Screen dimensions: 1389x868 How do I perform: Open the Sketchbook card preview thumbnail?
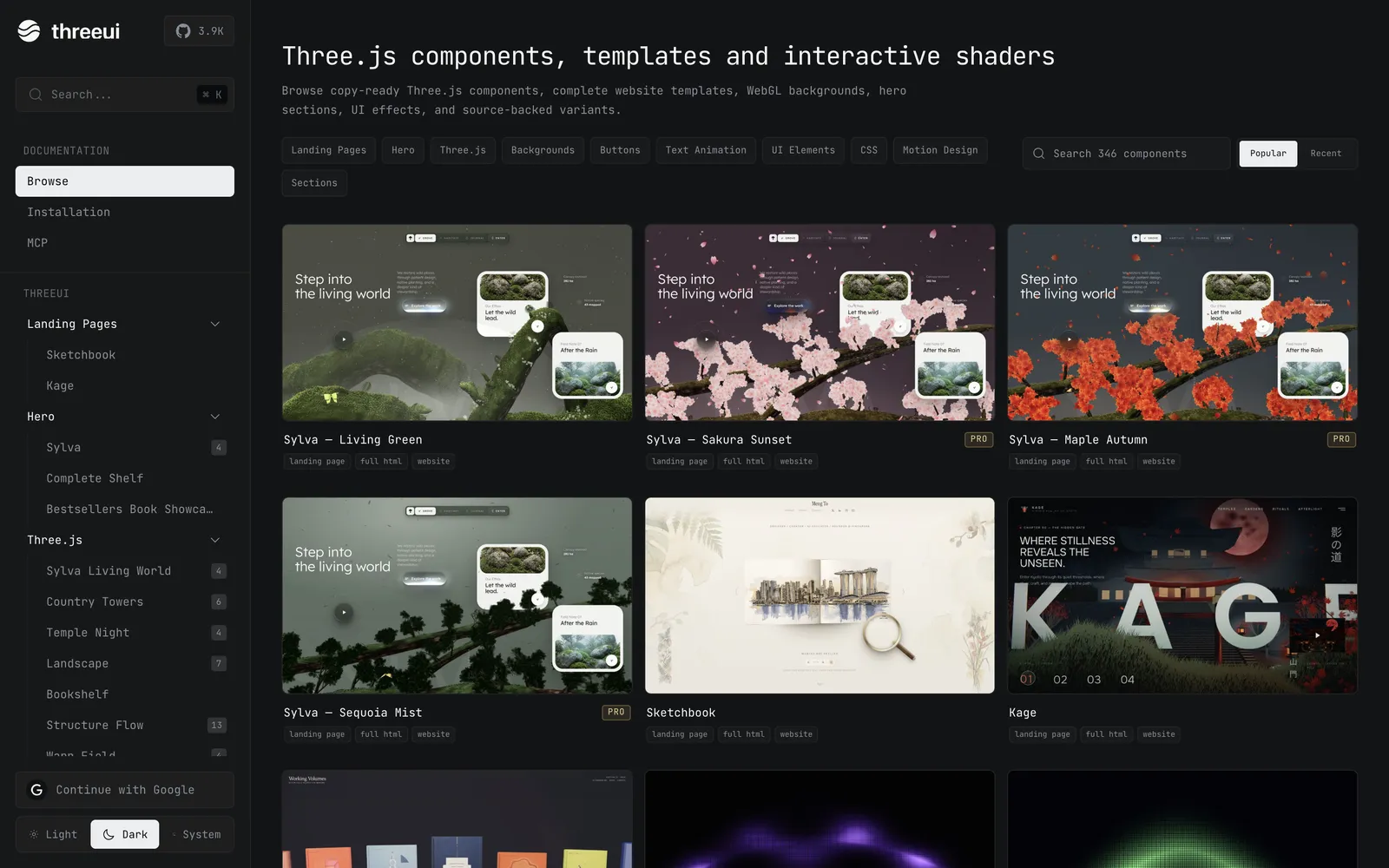tap(820, 595)
